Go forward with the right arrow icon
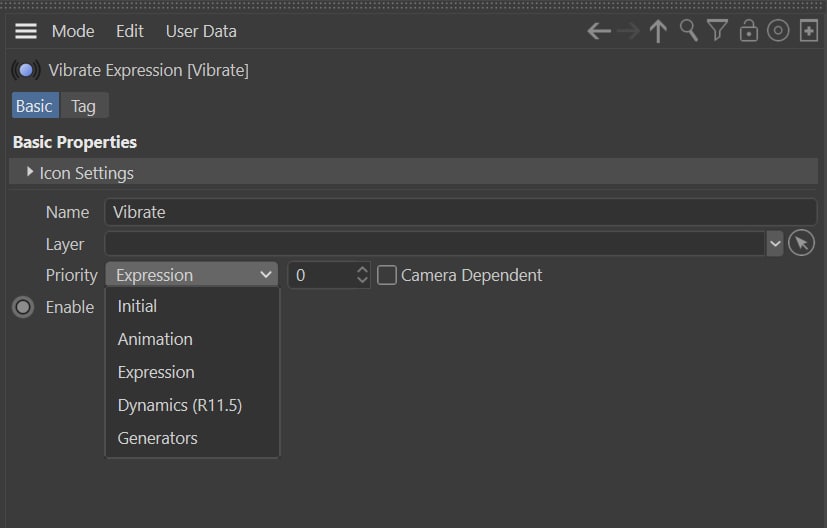Image resolution: width=827 pixels, height=528 pixels. pyautogui.click(x=628, y=31)
